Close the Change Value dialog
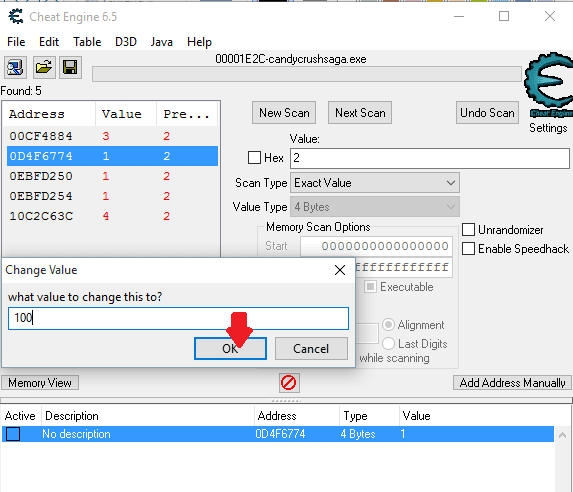The width and height of the screenshot is (573, 492). [340, 270]
